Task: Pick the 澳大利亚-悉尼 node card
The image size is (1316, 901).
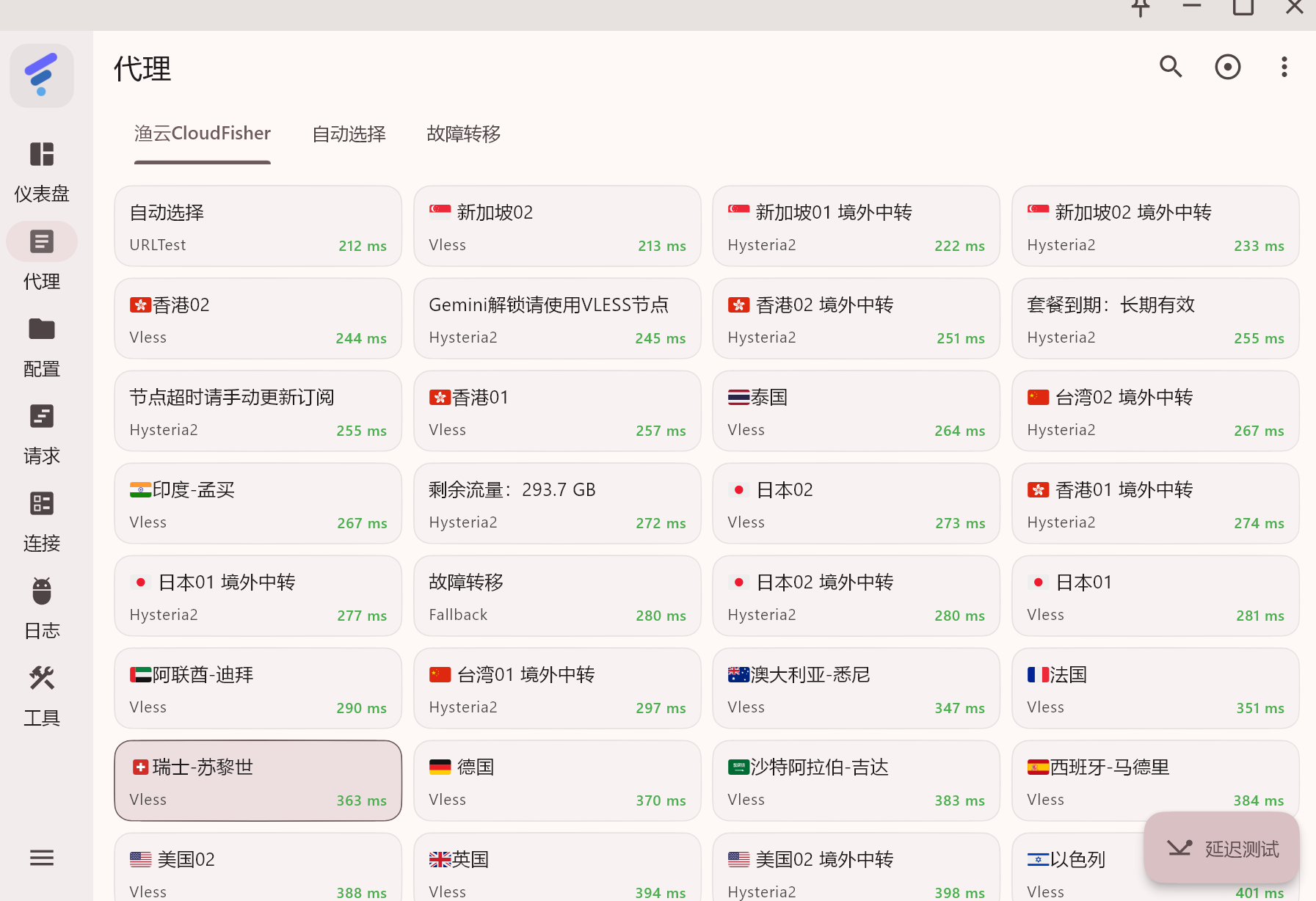Action: pos(856,688)
